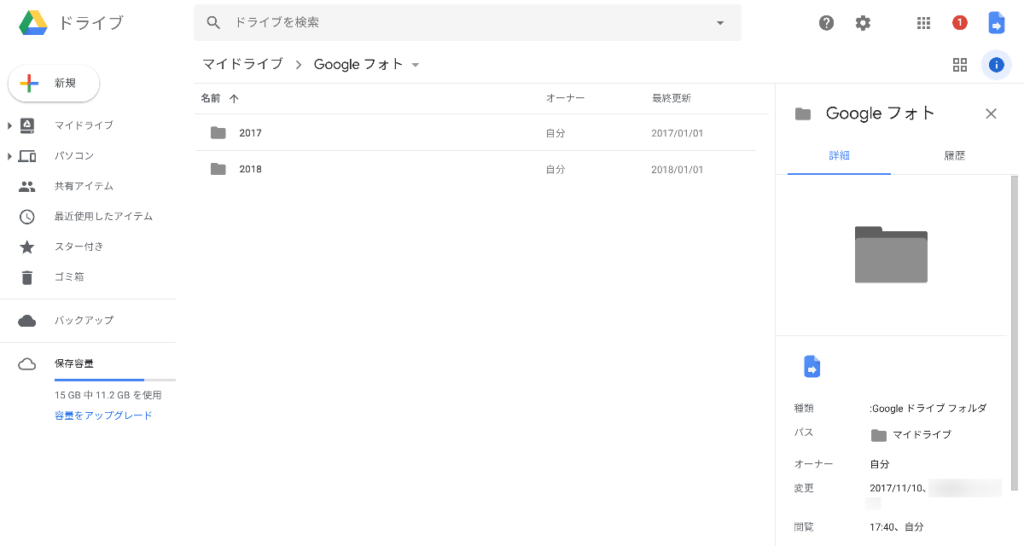Viewport: 1024px width, 546px height.
Task: Open the search options dropdown arrow
Action: coord(720,23)
